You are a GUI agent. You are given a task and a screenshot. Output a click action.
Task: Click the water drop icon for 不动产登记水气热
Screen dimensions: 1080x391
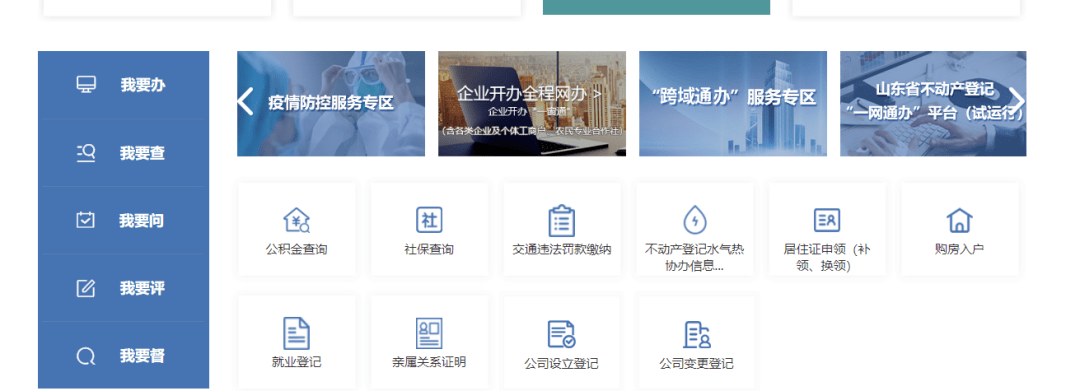point(694,220)
